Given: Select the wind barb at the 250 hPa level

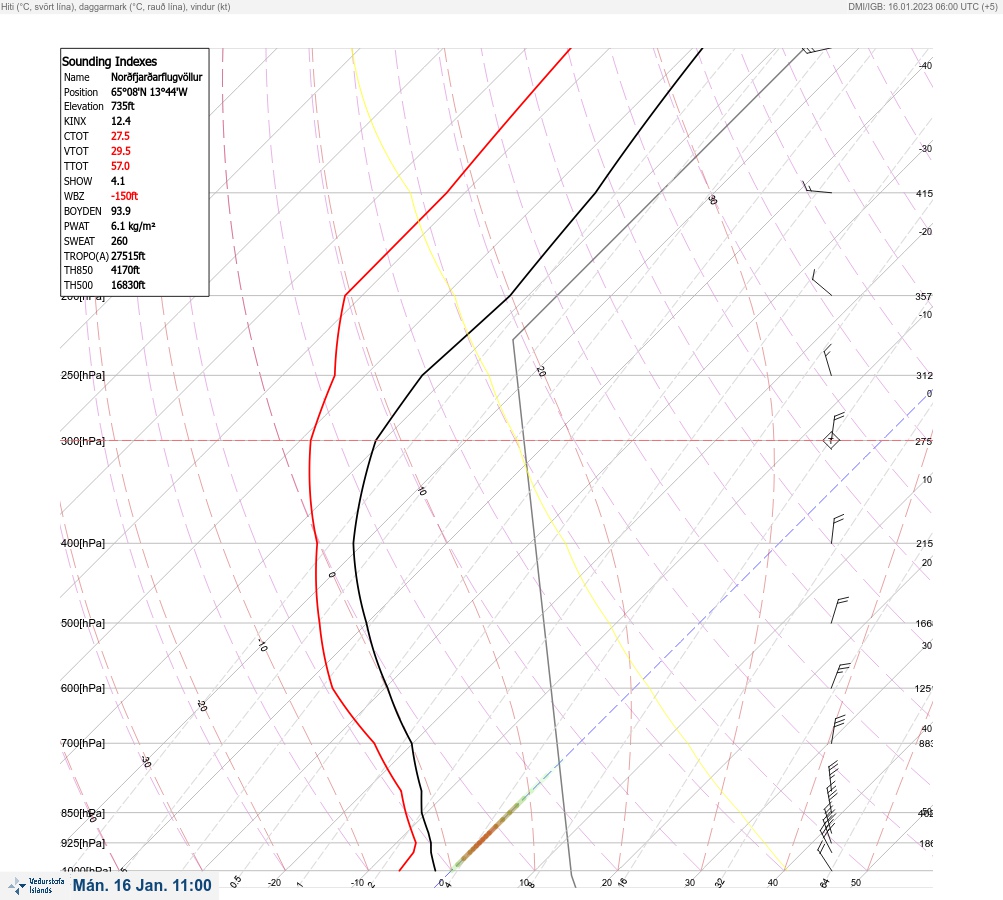Looking at the screenshot, I should (828, 360).
